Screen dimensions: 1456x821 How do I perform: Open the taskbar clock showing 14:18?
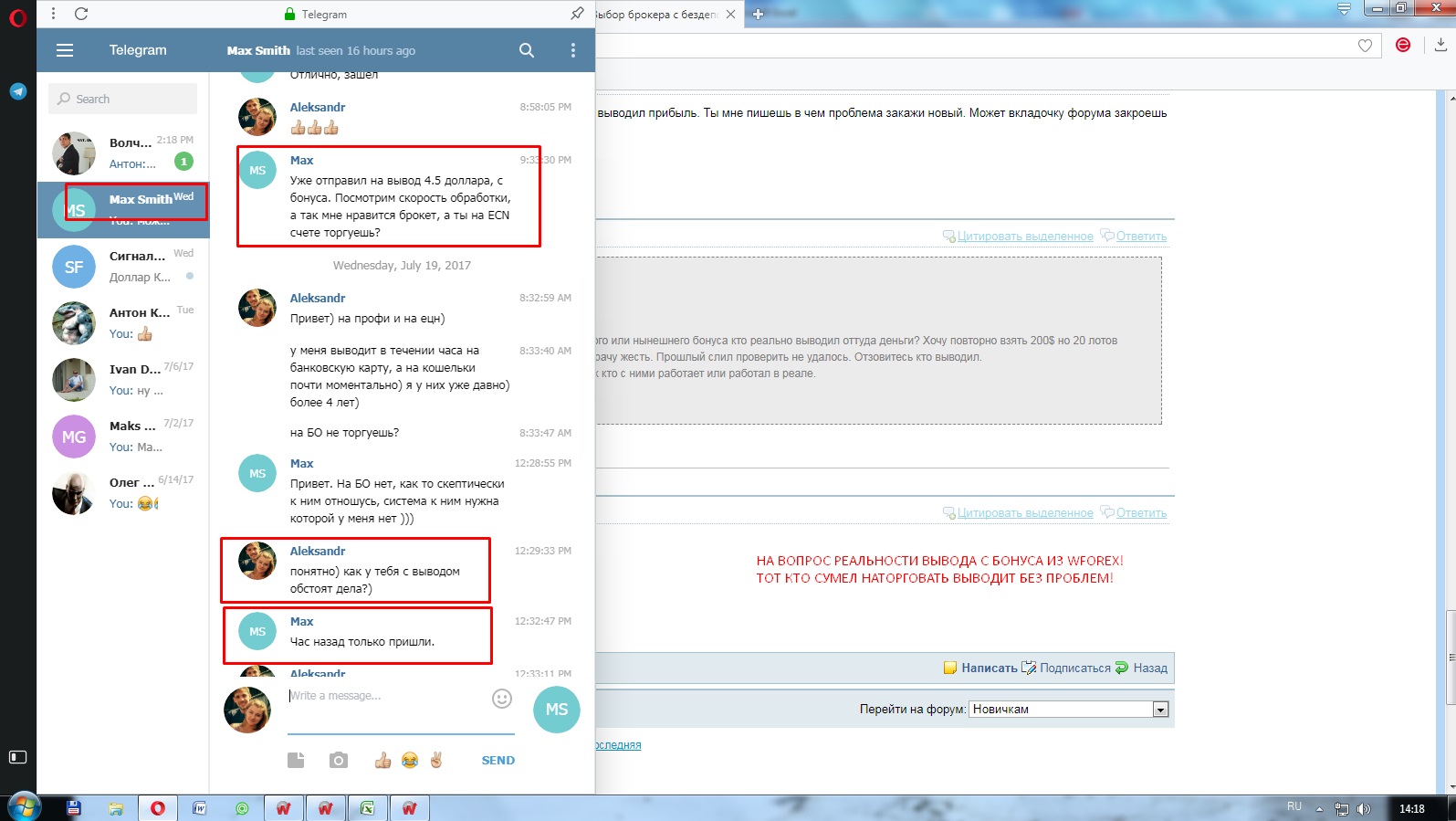coord(1412,808)
